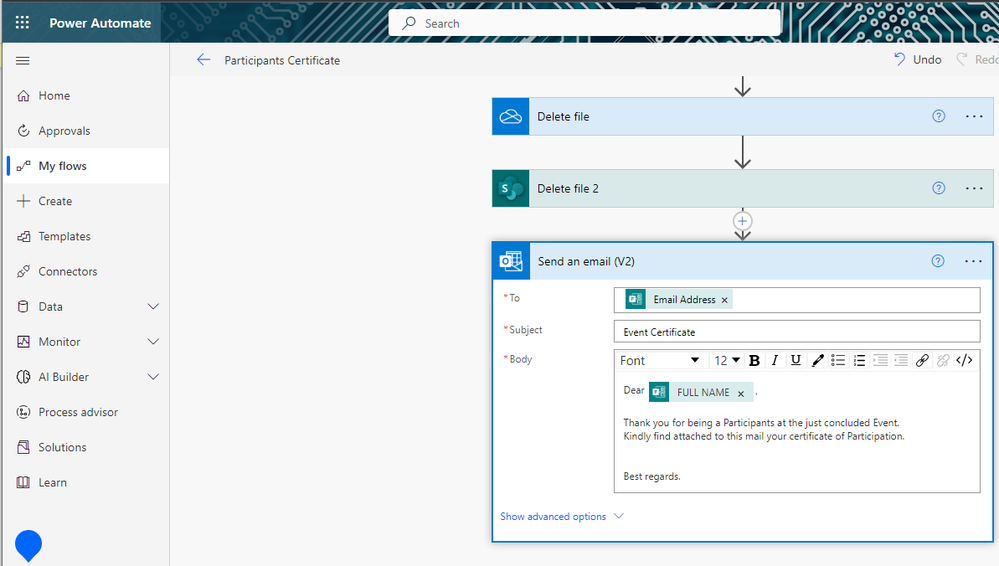The height and width of the screenshot is (566, 999).
Task: Toggle italic formatting
Action: (x=775, y=361)
